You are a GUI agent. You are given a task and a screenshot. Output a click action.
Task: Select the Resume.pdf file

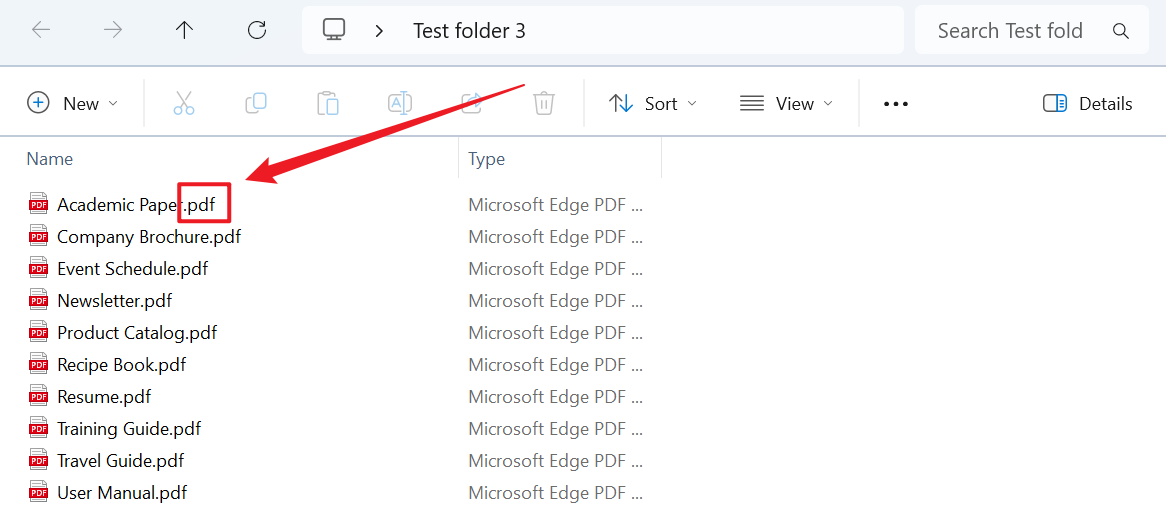tap(104, 397)
